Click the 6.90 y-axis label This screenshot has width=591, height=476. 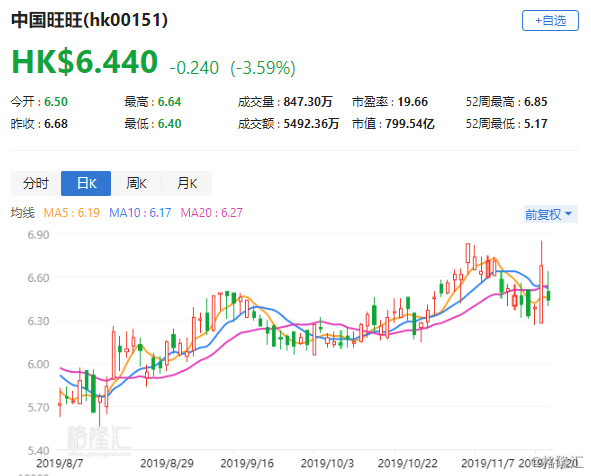tap(38, 235)
